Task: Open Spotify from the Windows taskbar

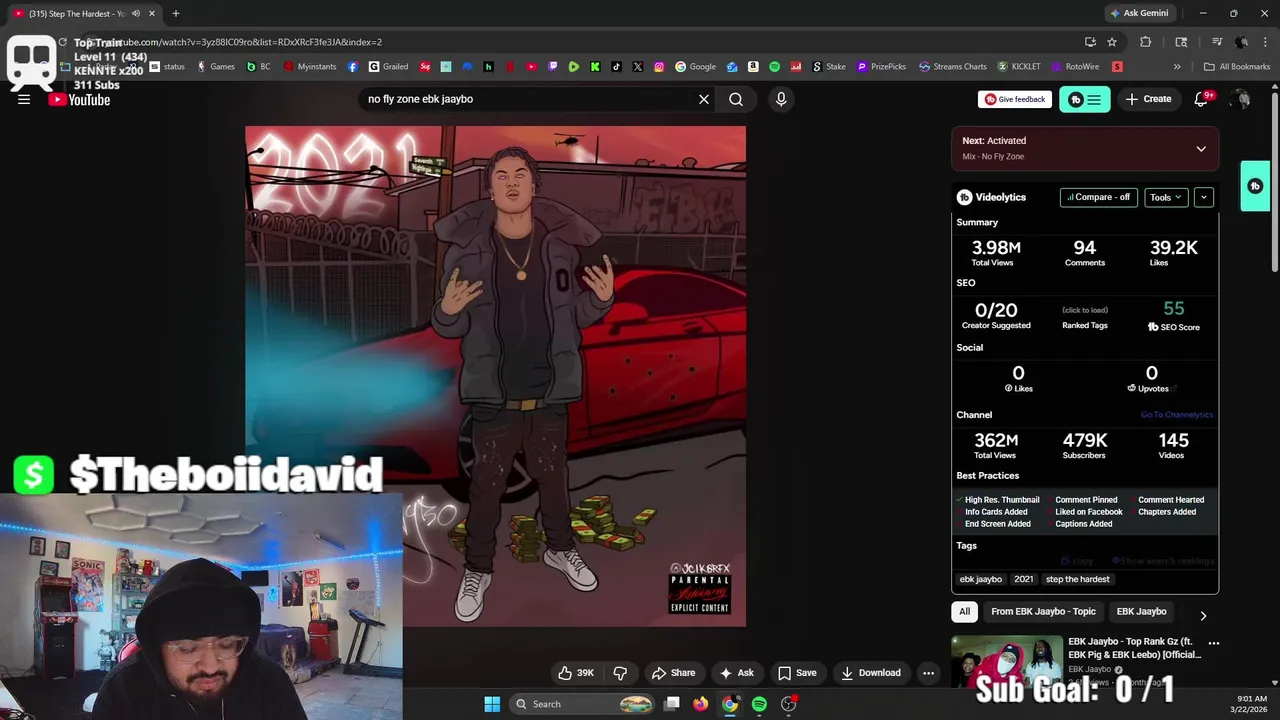Action: 759,704
